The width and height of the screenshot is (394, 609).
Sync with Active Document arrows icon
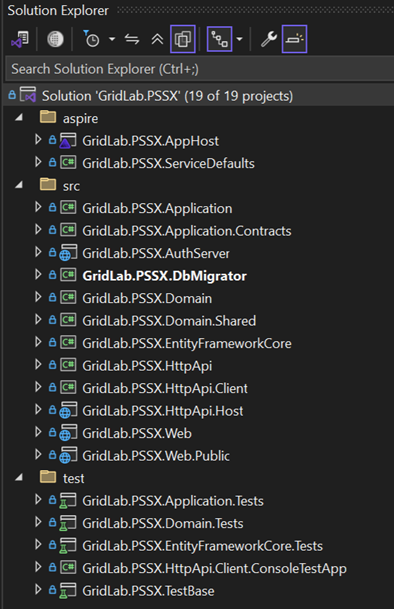click(x=132, y=39)
